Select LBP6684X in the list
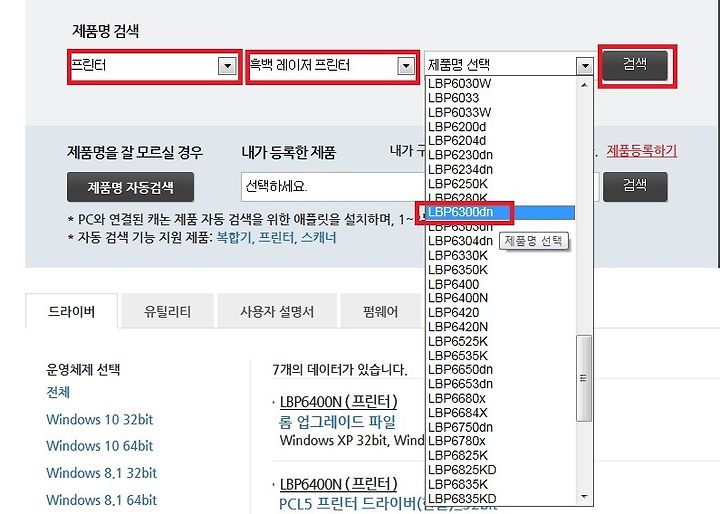The width and height of the screenshot is (720, 514). pos(501,412)
